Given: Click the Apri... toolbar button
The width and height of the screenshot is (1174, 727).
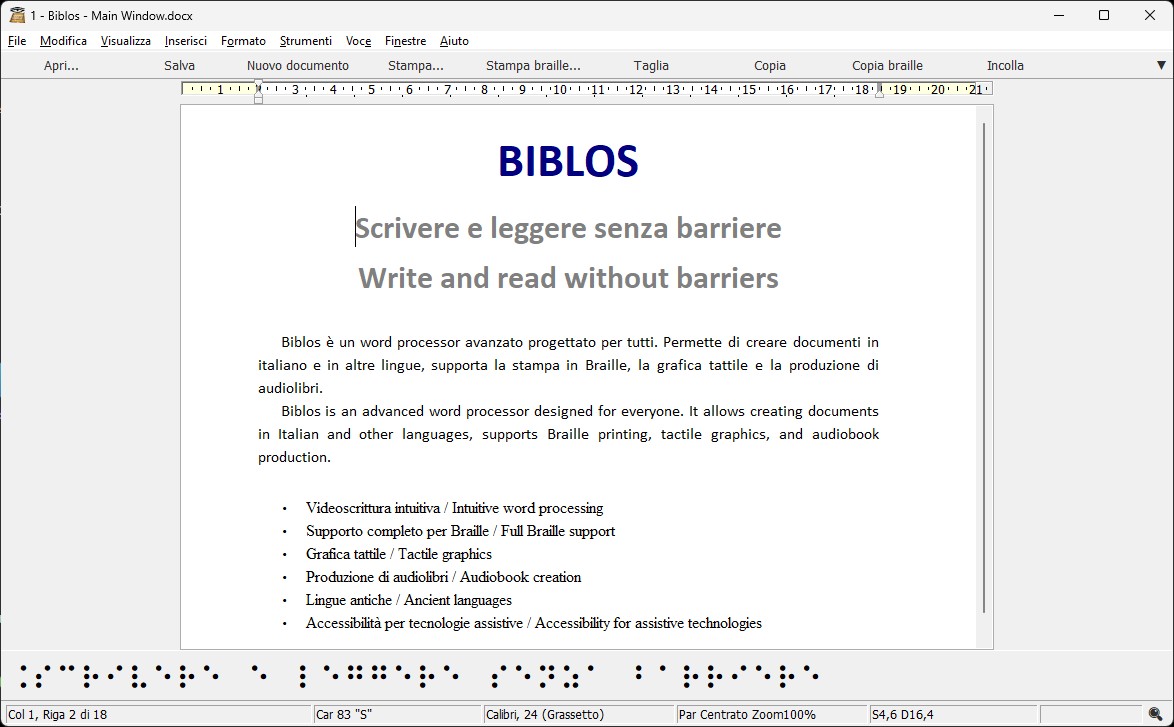Looking at the screenshot, I should (61, 66).
